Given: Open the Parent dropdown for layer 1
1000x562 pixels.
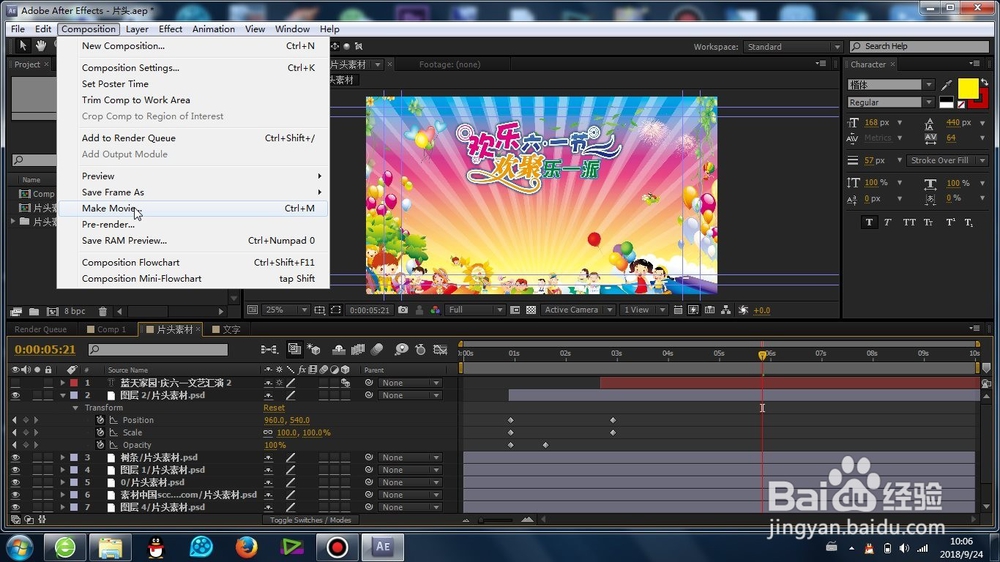Looking at the screenshot, I should [410, 383].
